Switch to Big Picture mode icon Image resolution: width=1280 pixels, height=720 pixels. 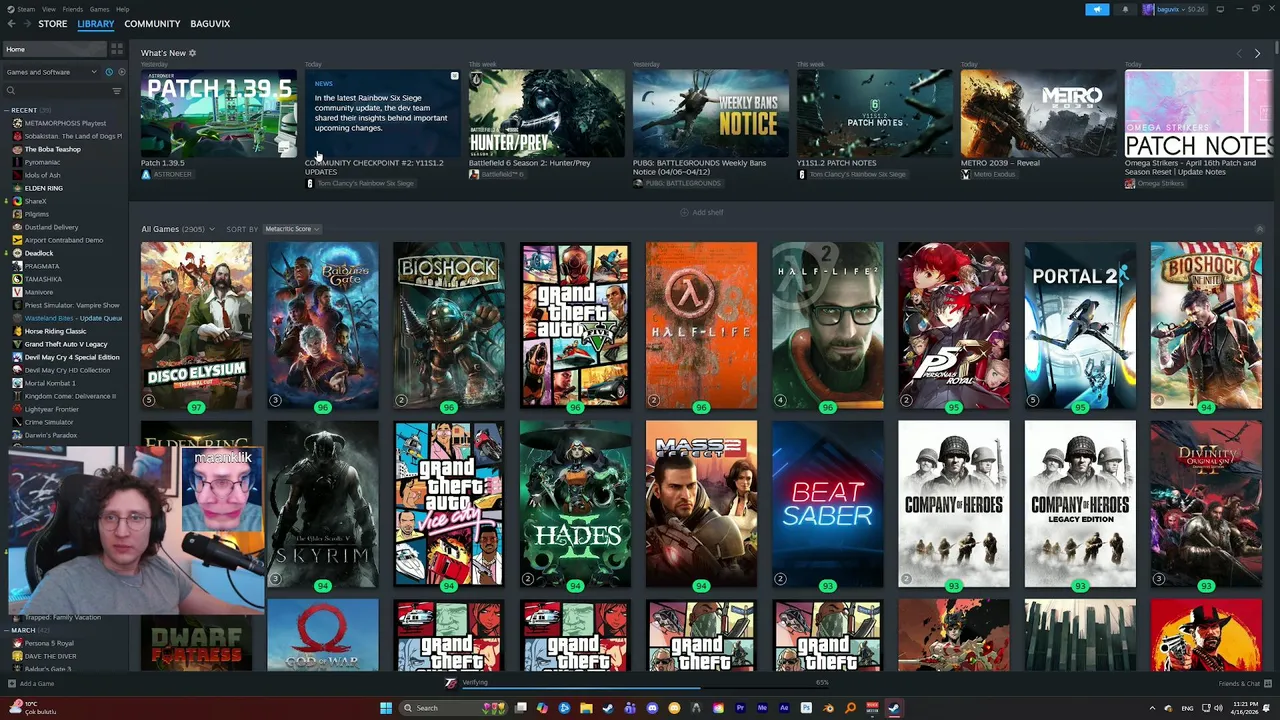[1220, 9]
